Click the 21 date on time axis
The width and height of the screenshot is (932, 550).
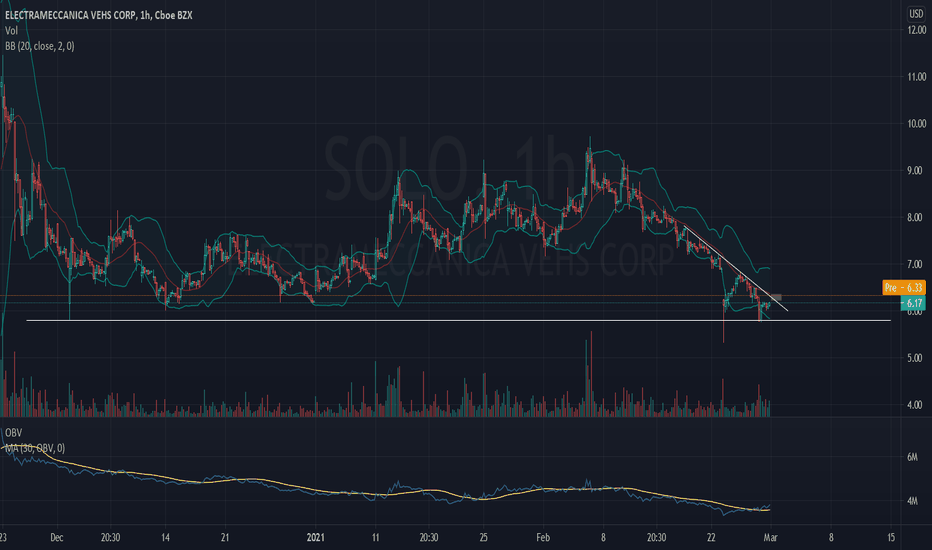[x=225, y=538]
